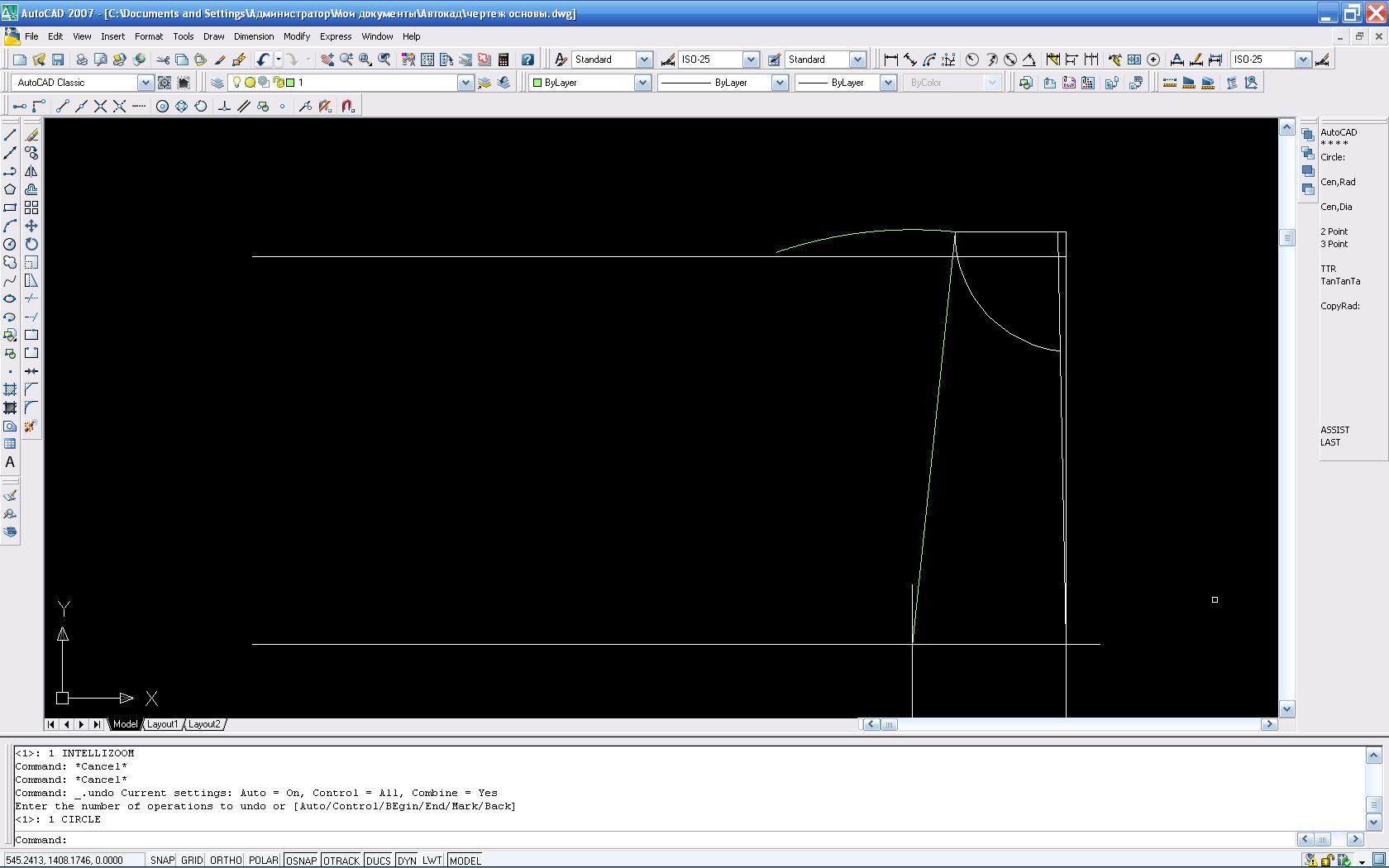Image resolution: width=1389 pixels, height=868 pixels.
Task: Toggle OSNAP in status bar
Action: tap(301, 861)
